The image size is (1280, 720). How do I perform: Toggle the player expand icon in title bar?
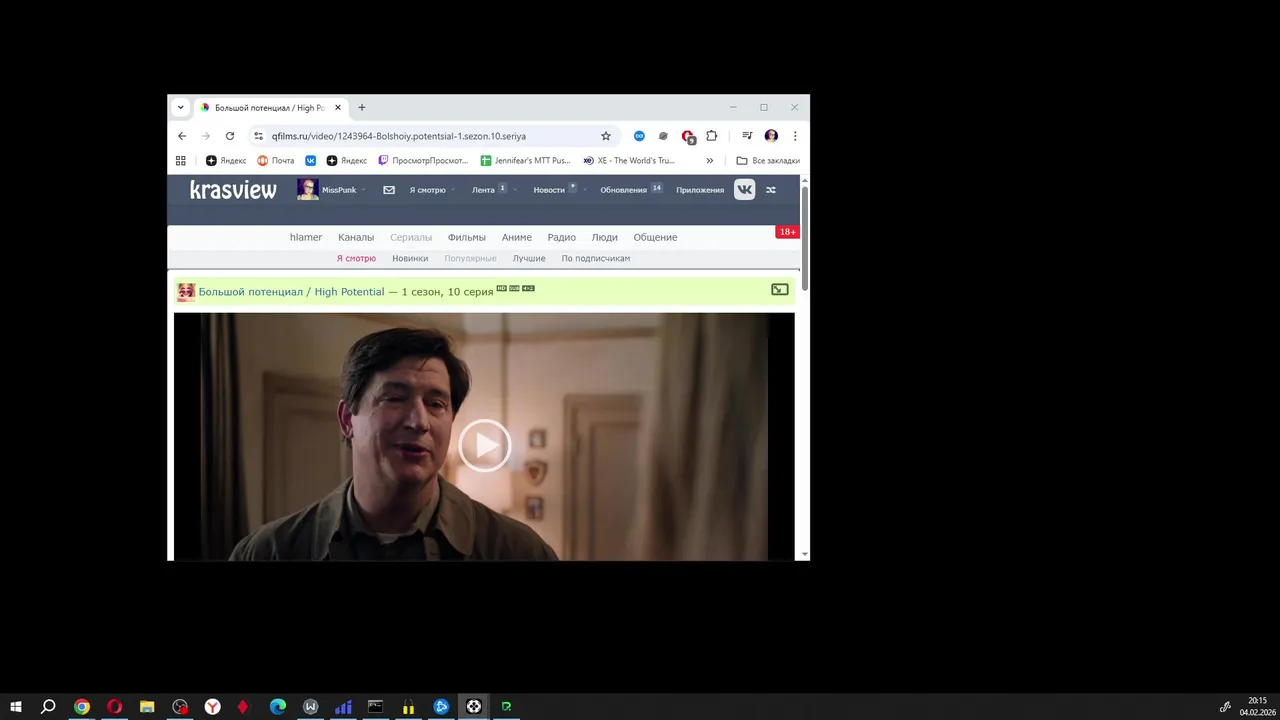780,290
